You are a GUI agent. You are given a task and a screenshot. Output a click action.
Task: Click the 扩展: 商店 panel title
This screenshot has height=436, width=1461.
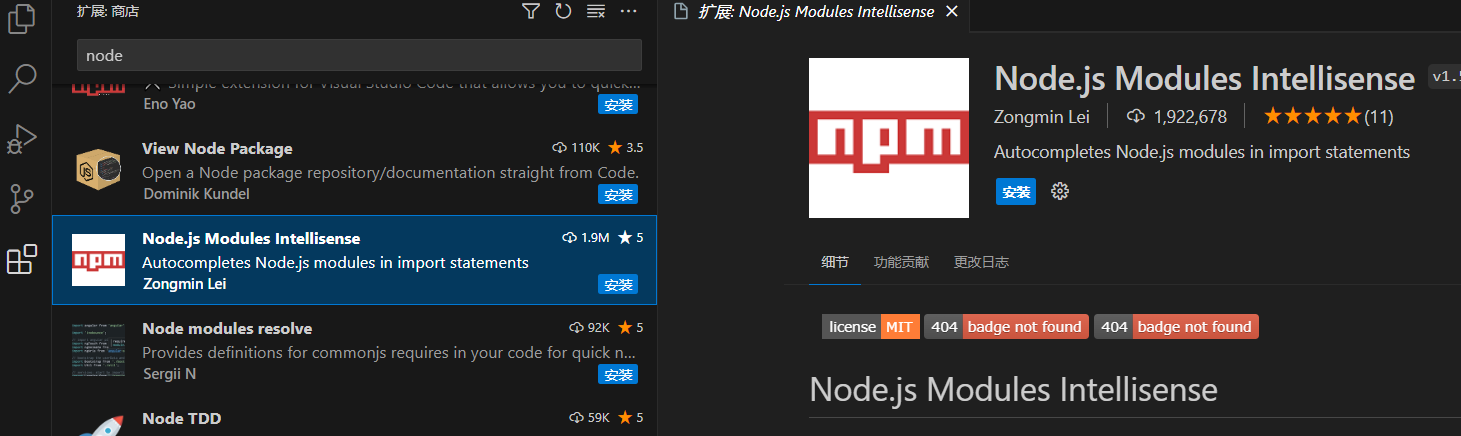108,11
